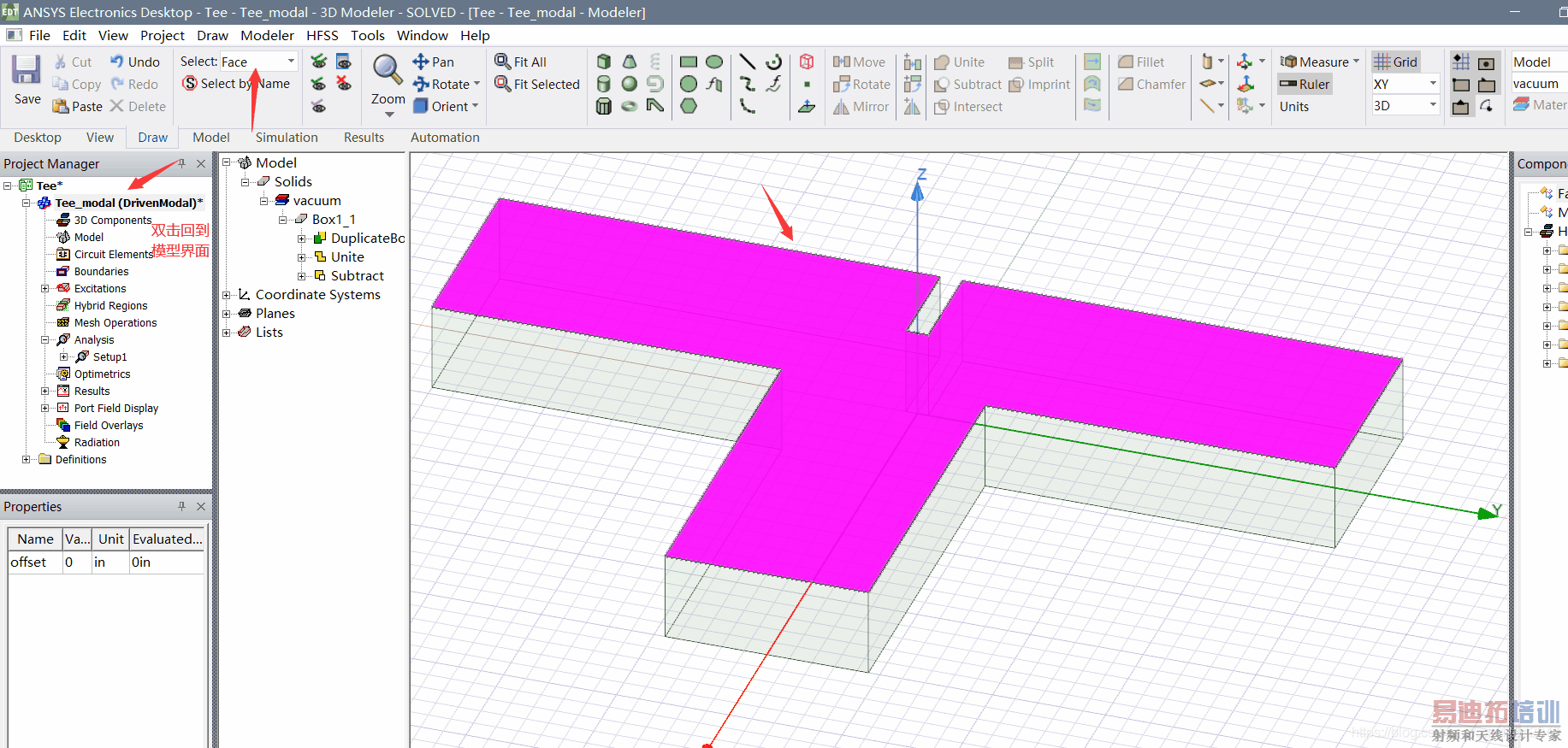Switch to the Desktop ribbon tab
This screenshot has height=748, width=1568.
pos(38,138)
